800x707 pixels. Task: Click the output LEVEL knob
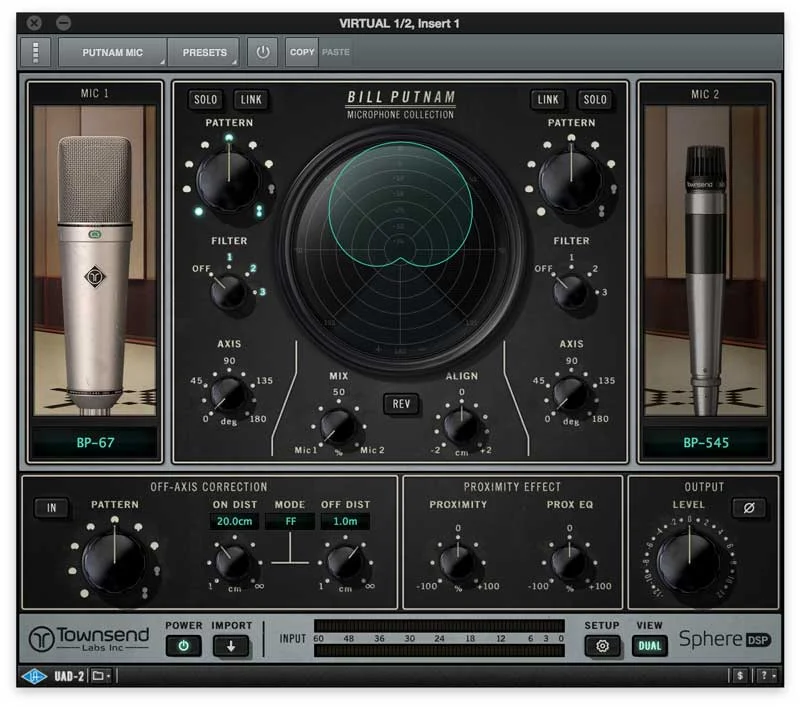(689, 563)
